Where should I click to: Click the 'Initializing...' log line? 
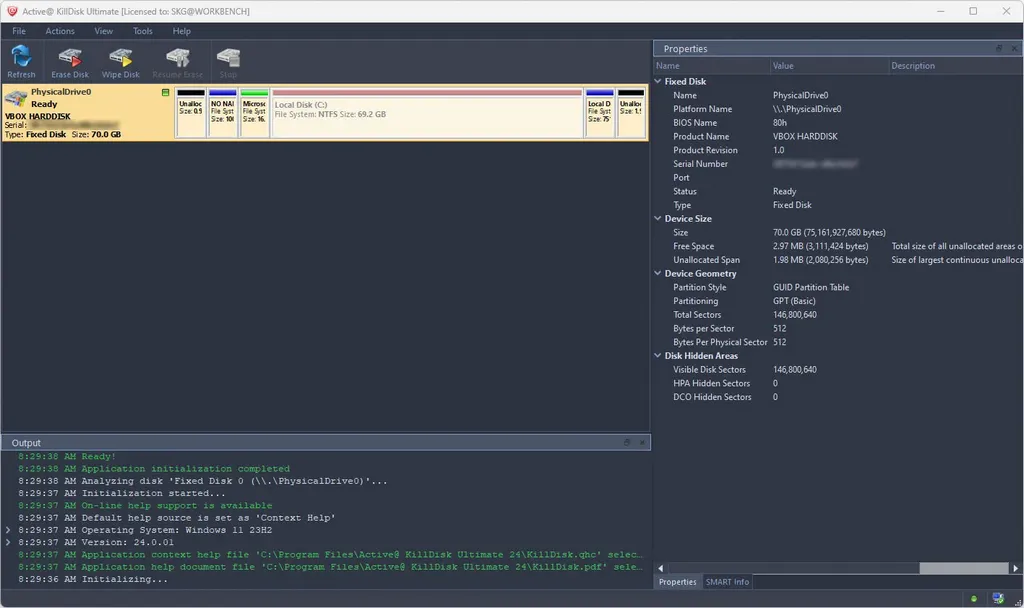(x=93, y=579)
